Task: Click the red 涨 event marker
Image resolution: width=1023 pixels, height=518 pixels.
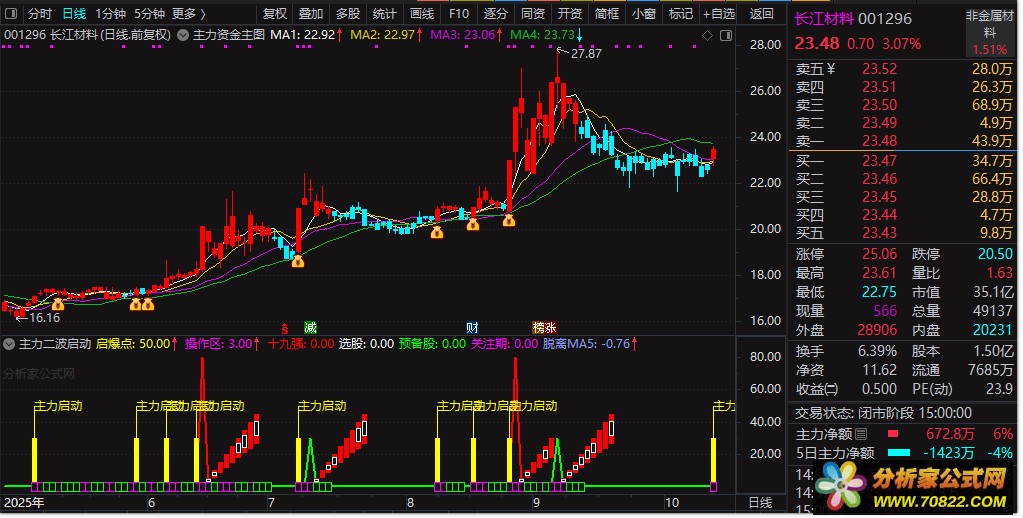Action: click(x=550, y=327)
